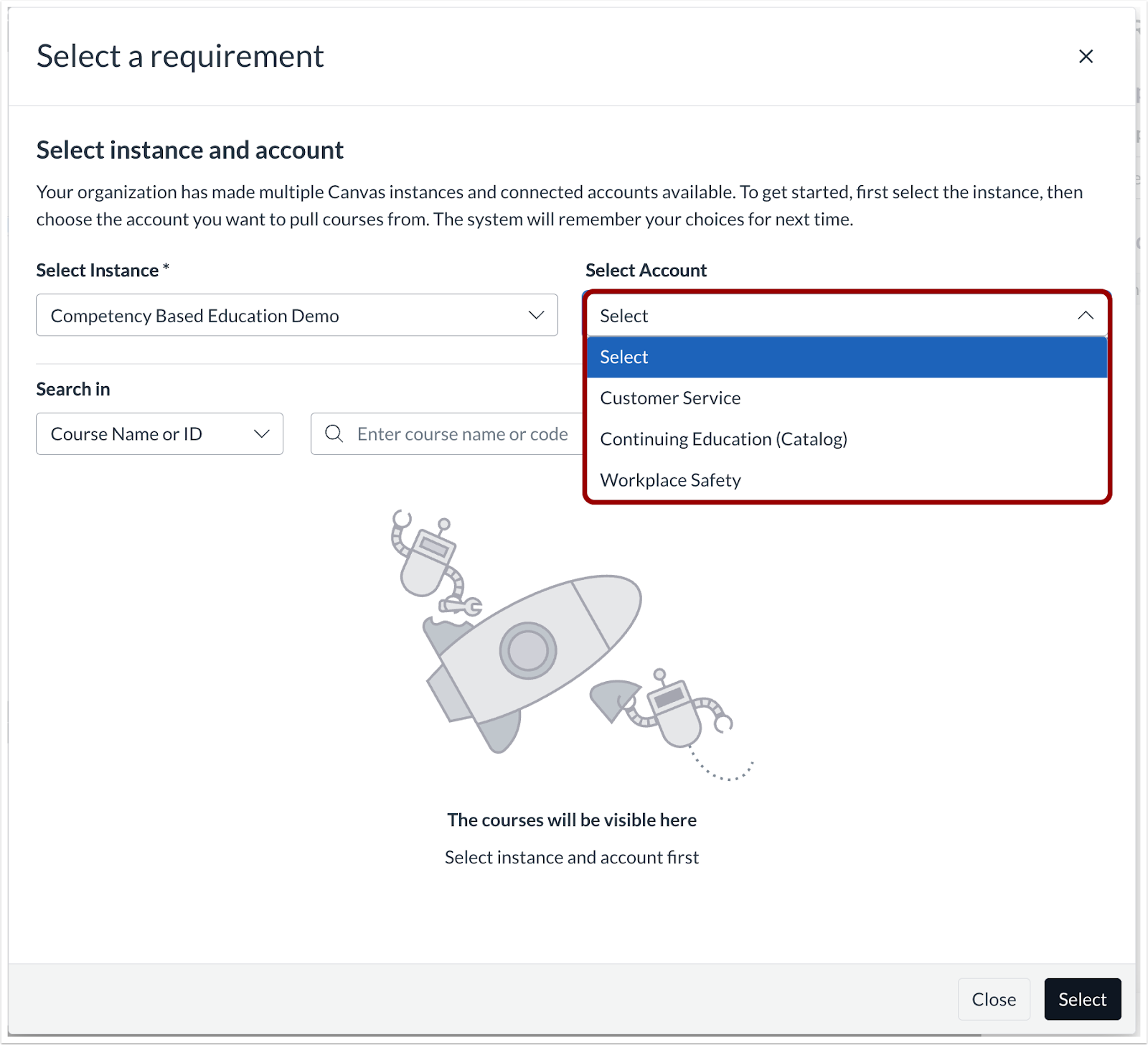Click the Competency Based Education Demo field
This screenshot has width=1148, height=1045.
(296, 315)
